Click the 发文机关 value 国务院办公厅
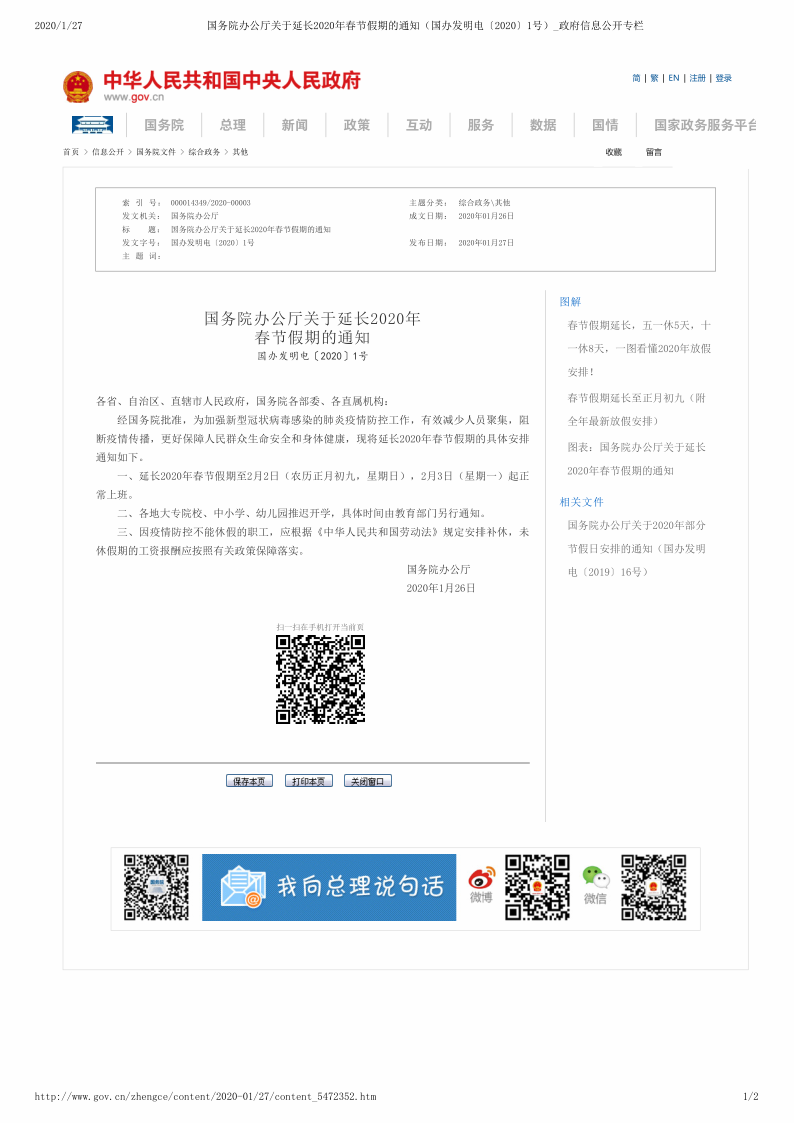Viewport: 794px width, 1123px height. [x=195, y=216]
